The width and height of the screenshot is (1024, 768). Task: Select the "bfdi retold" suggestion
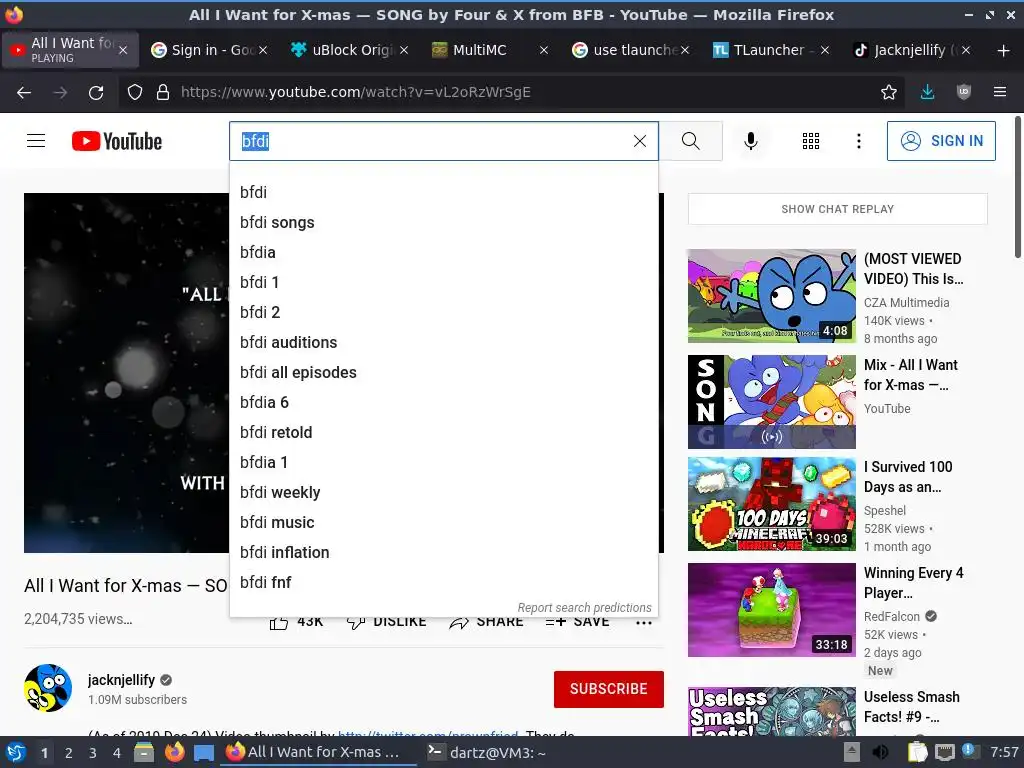click(444, 433)
